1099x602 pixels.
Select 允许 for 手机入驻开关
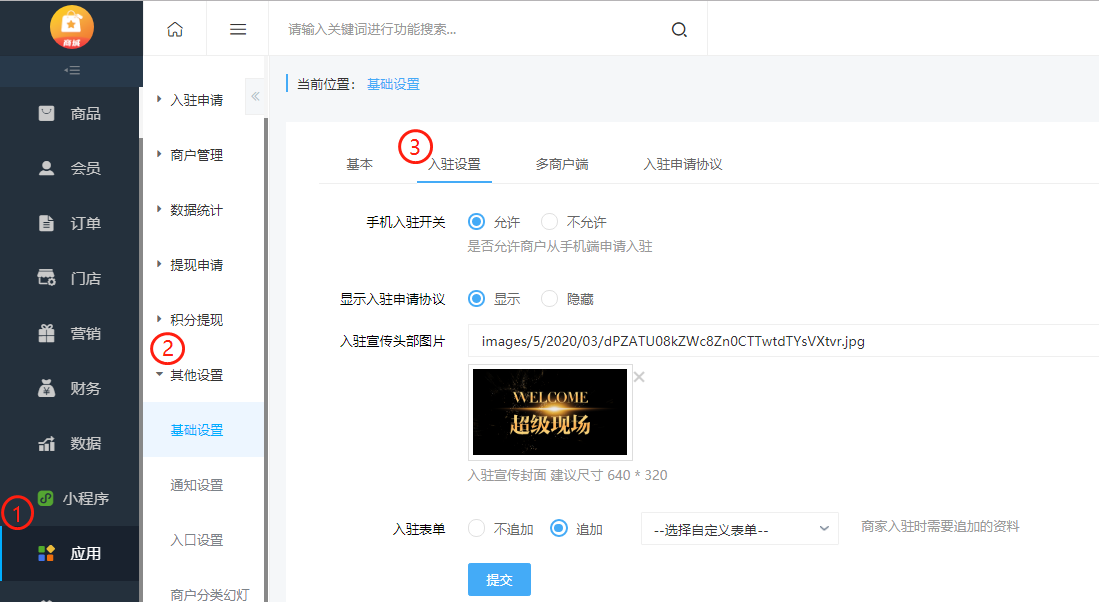(476, 222)
